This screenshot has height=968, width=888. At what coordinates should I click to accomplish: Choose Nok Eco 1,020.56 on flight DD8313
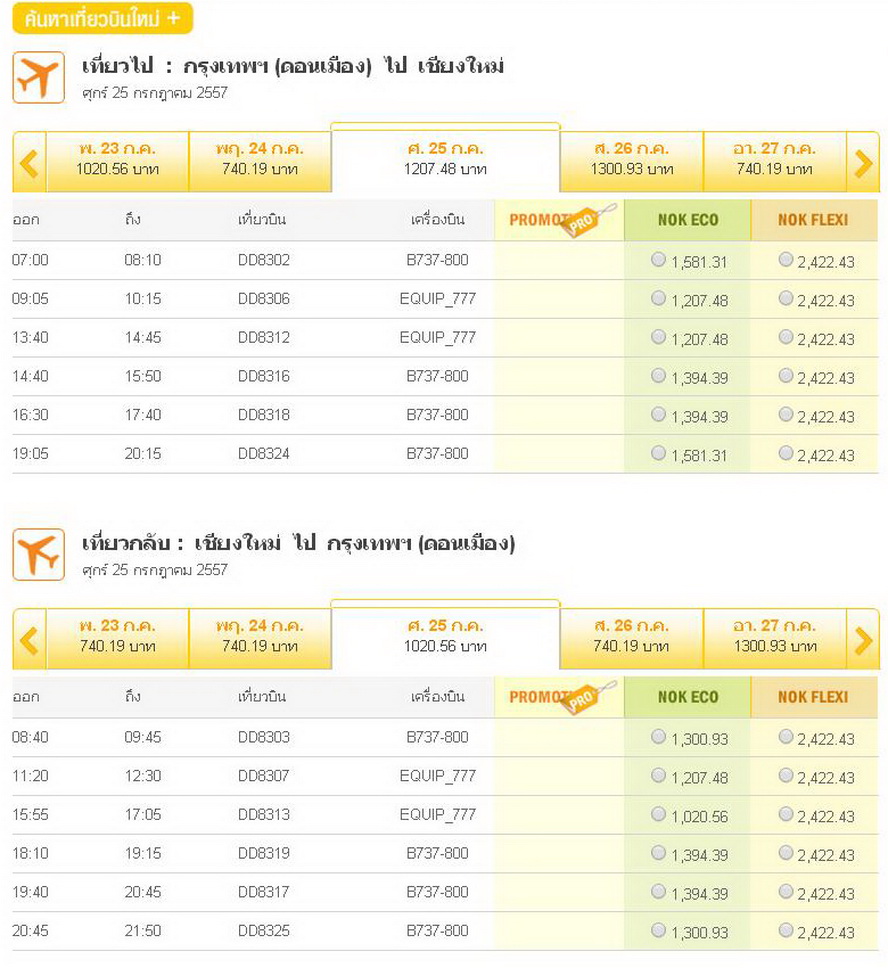658,814
